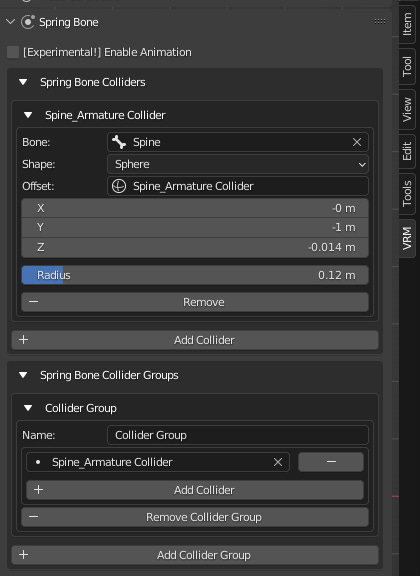Click the empty-object icon in Offset field
Viewport: 420px width, 576px height.
pos(119,186)
